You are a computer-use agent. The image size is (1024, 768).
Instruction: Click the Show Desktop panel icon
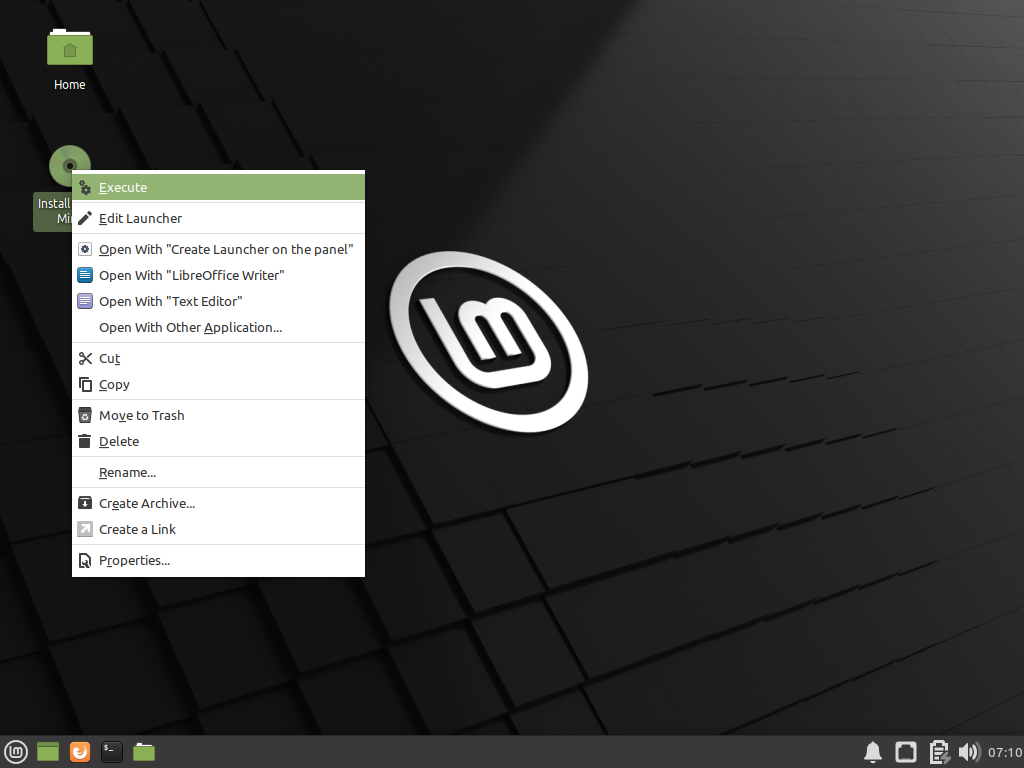(x=48, y=752)
